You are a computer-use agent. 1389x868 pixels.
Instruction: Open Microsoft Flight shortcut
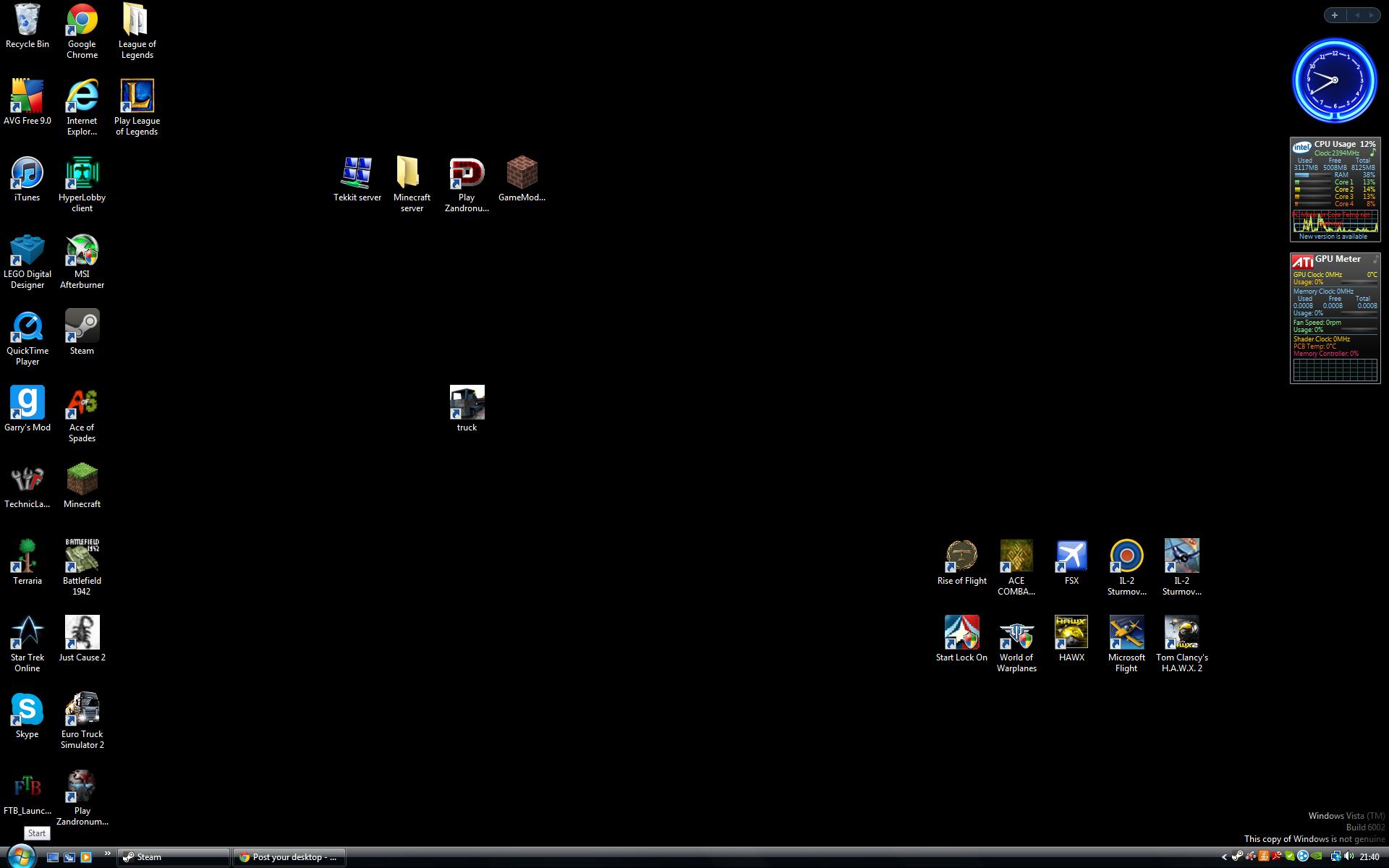tap(1126, 644)
